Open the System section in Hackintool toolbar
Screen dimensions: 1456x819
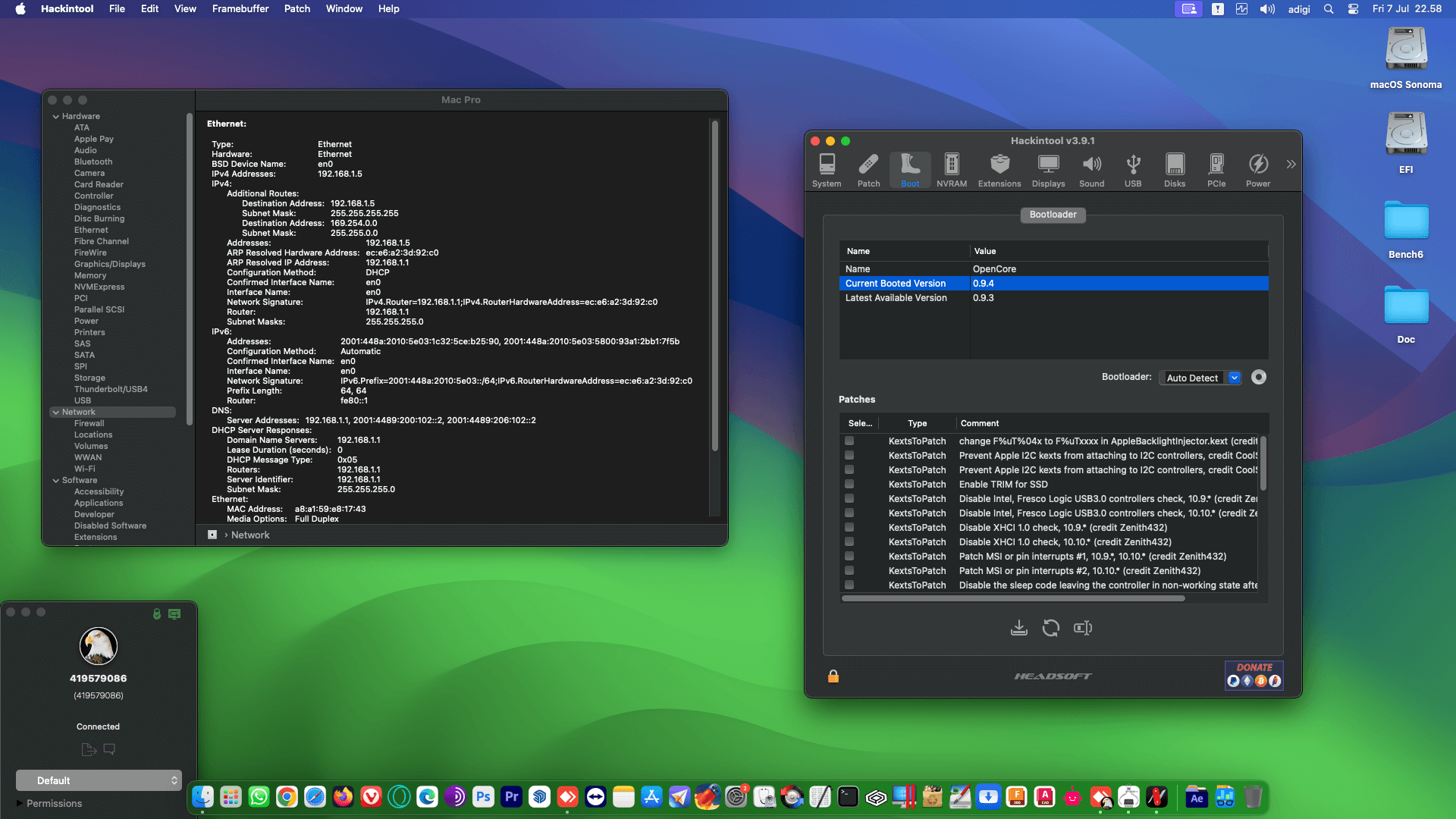(827, 171)
